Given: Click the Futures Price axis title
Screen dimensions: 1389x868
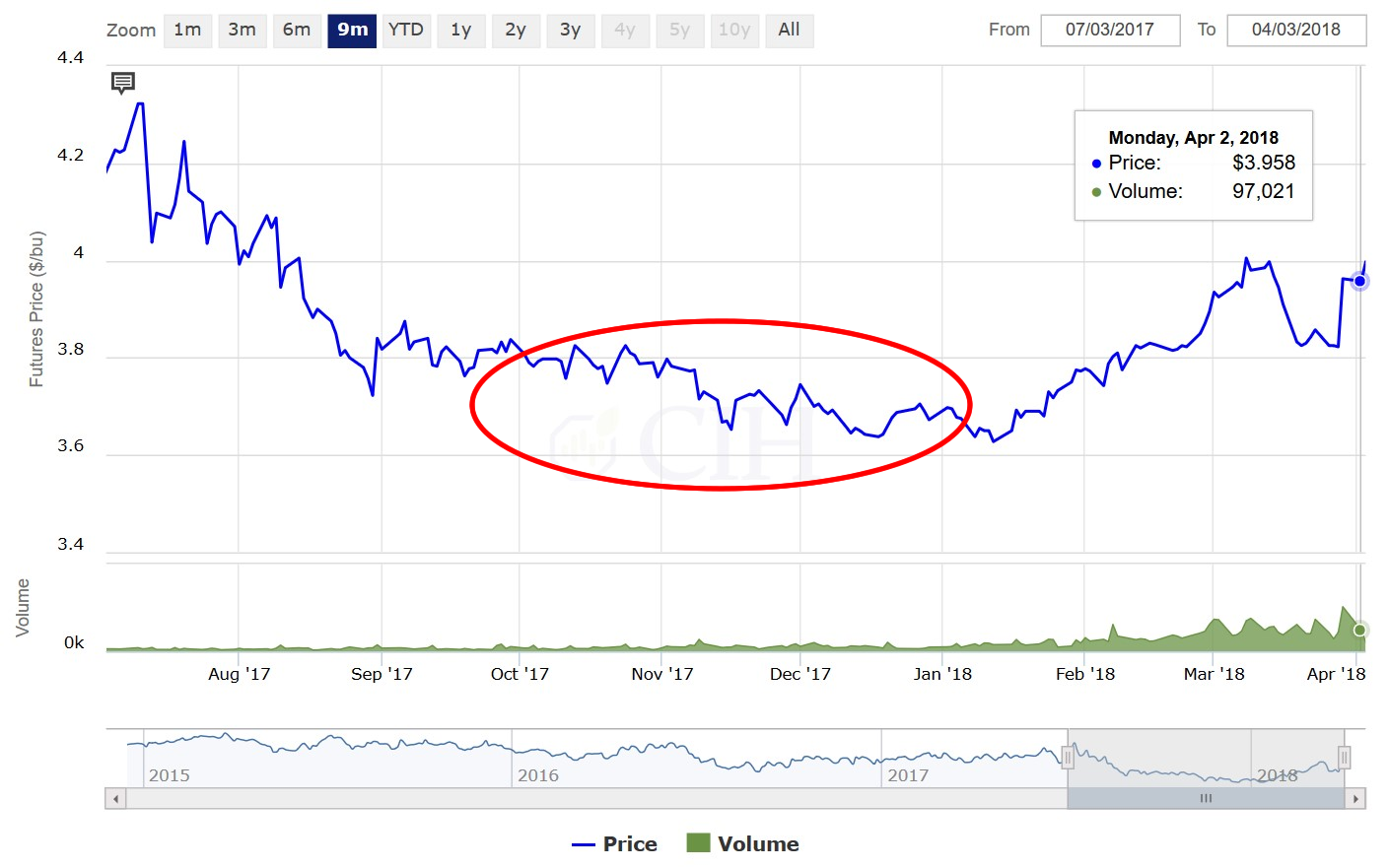Looking at the screenshot, I should pyautogui.click(x=36, y=308).
